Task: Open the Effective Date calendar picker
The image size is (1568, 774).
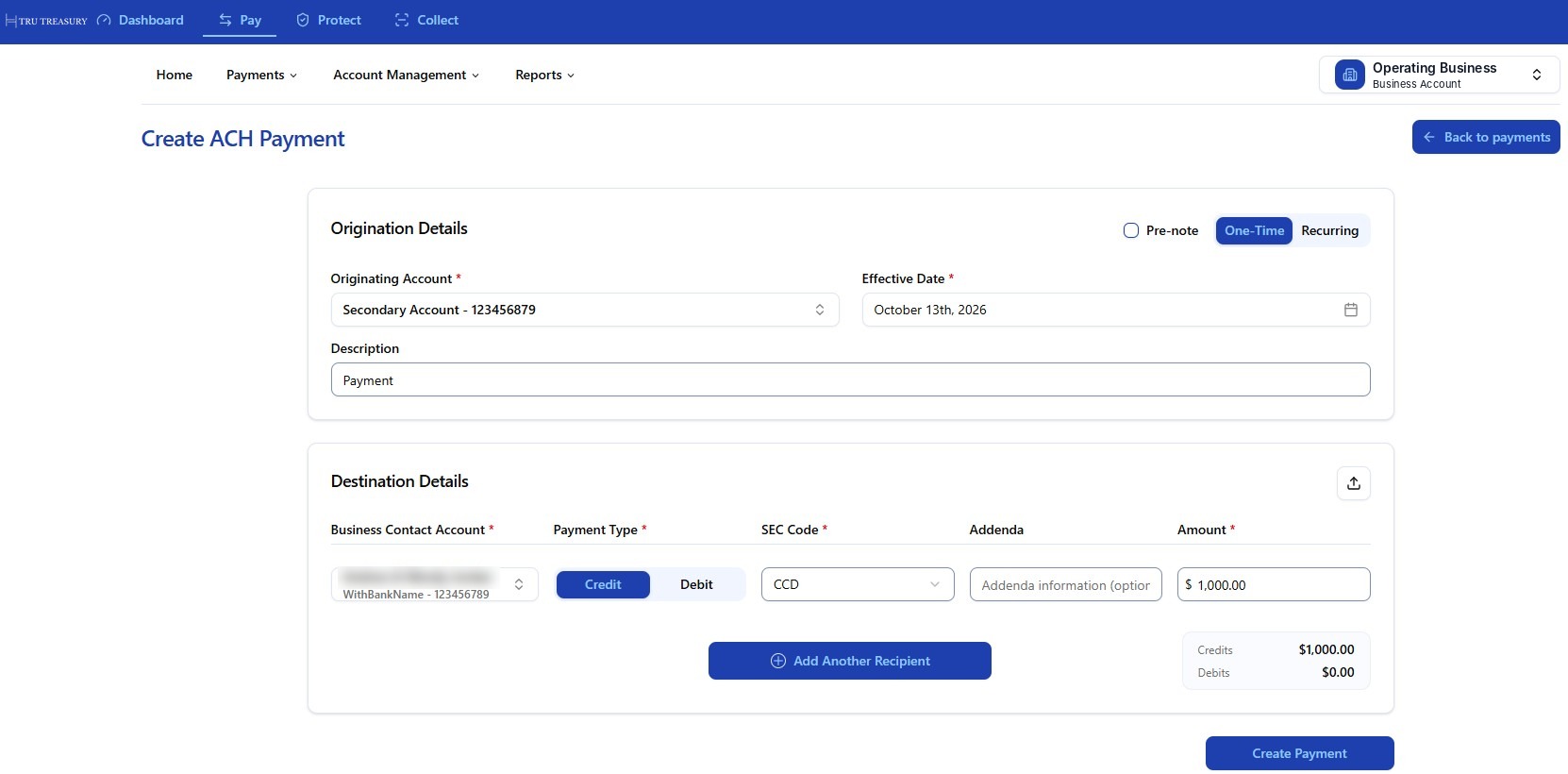Action: (1115, 310)
